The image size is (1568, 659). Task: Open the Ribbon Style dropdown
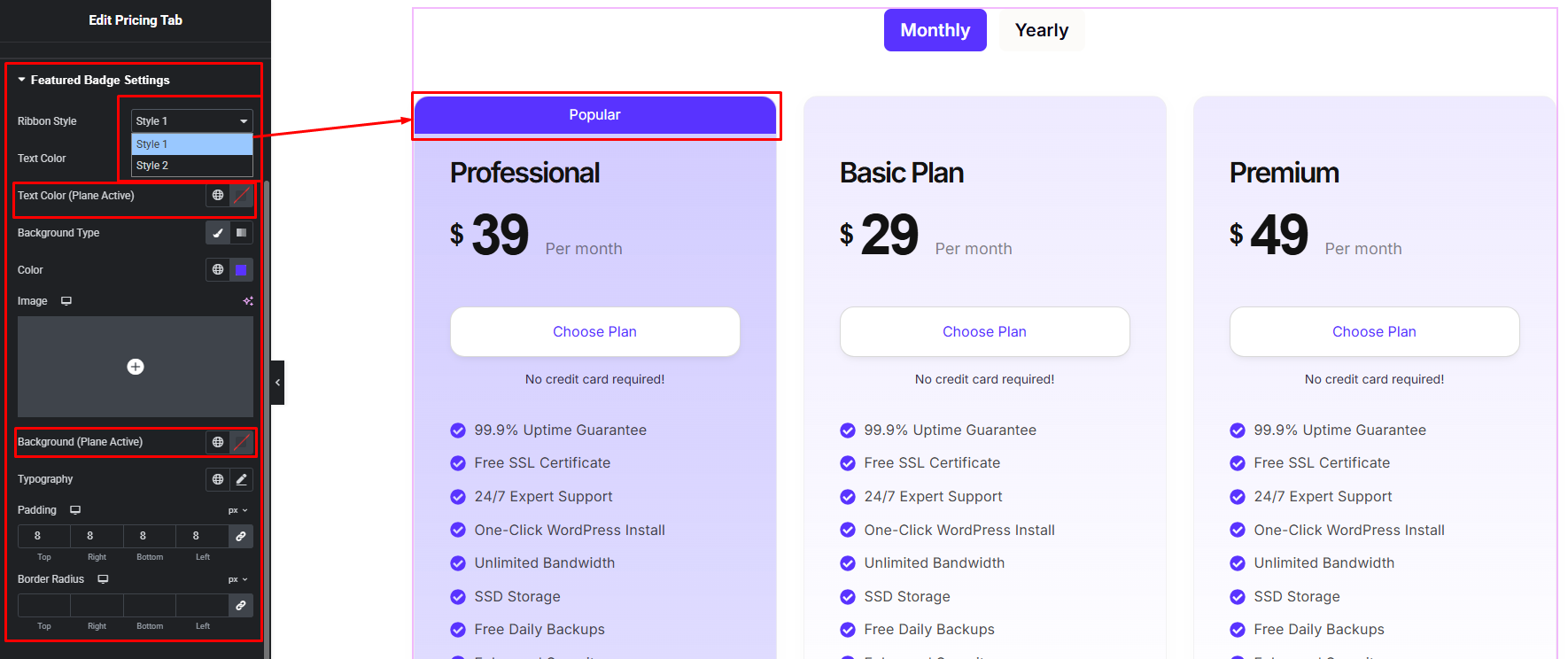point(191,121)
